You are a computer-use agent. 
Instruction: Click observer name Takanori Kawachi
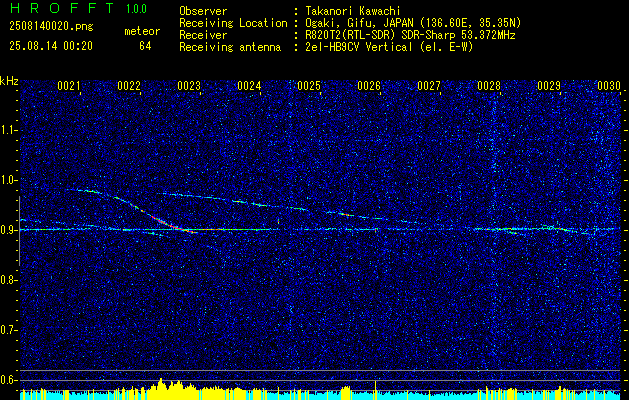(352, 11)
